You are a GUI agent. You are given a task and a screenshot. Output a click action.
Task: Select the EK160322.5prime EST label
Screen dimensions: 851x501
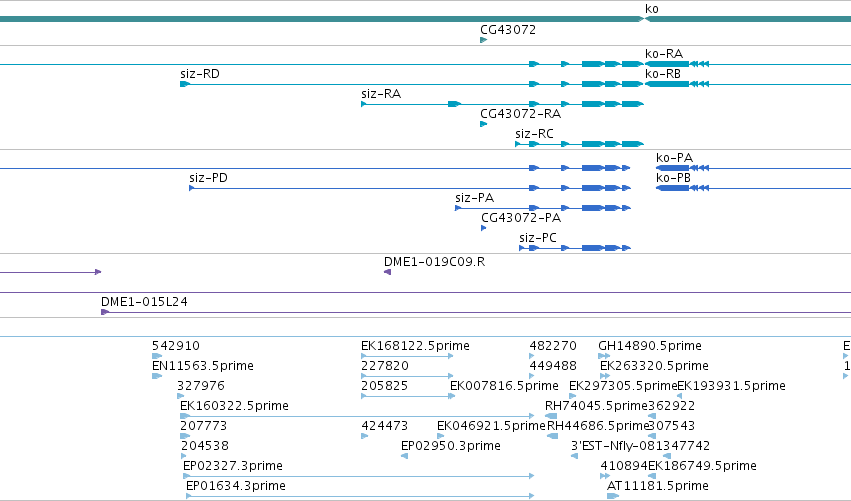click(x=234, y=406)
